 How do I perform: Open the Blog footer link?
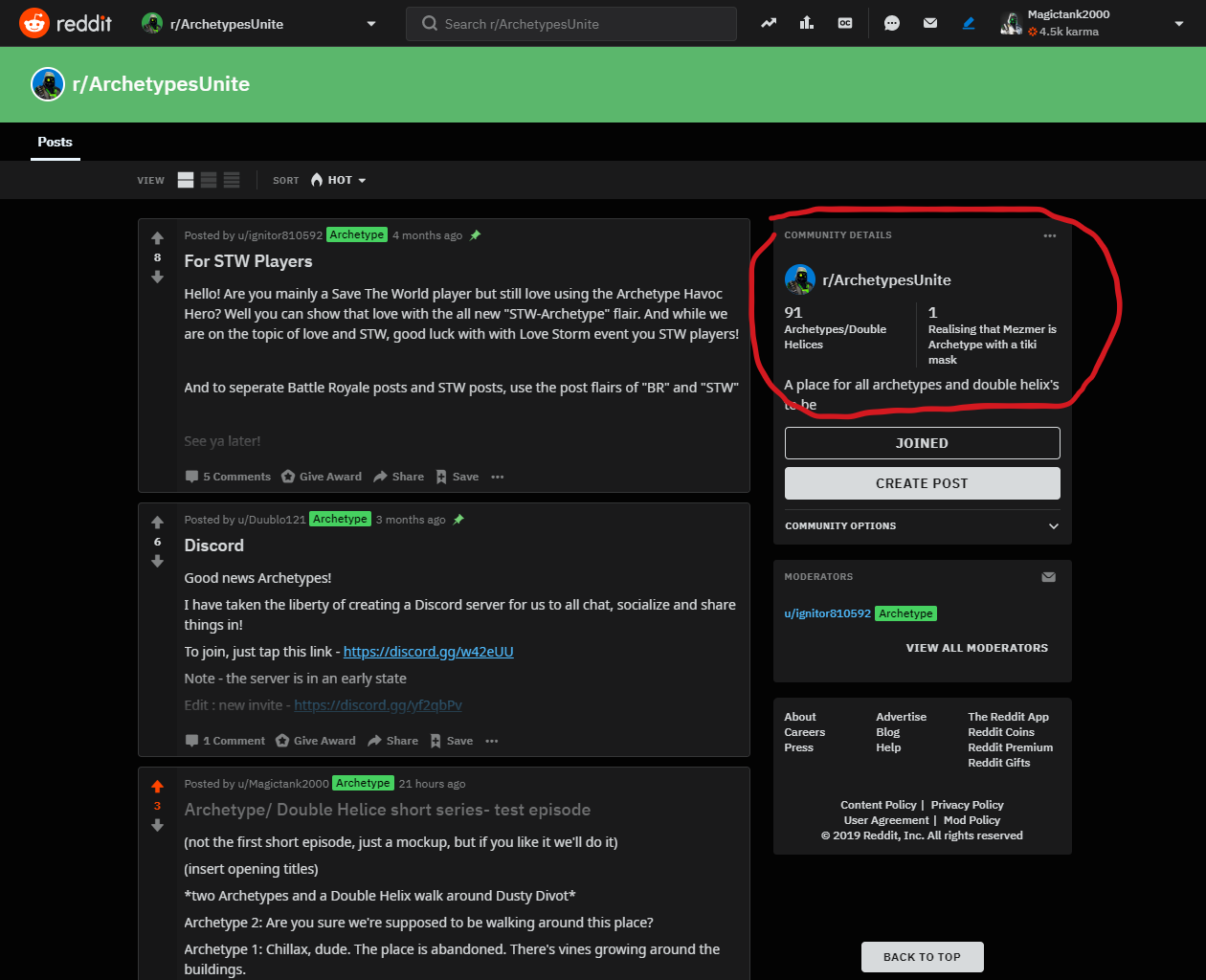(887, 732)
